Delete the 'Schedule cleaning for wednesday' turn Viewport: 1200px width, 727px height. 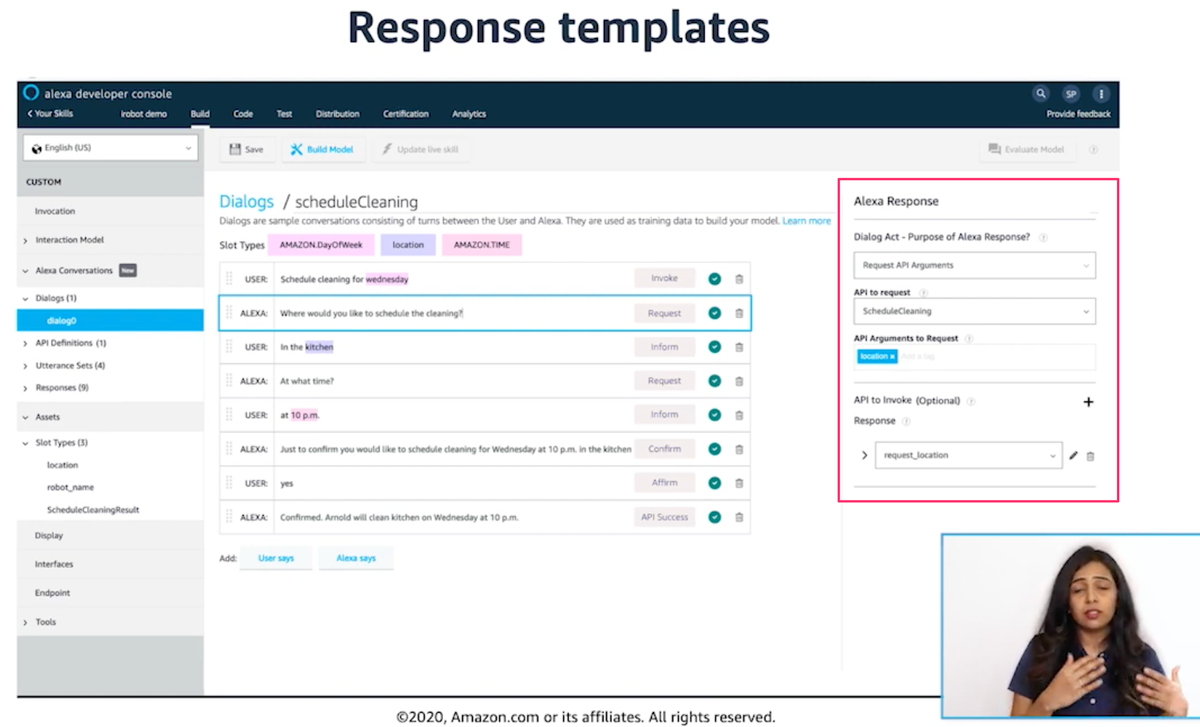739,279
